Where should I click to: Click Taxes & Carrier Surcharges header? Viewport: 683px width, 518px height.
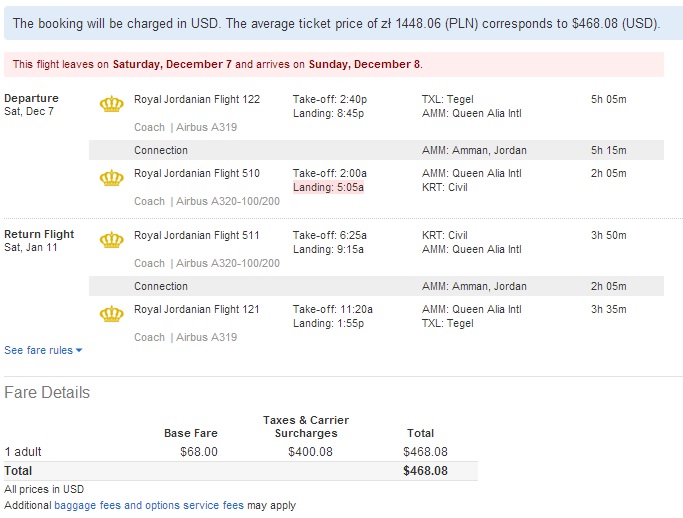point(306,427)
